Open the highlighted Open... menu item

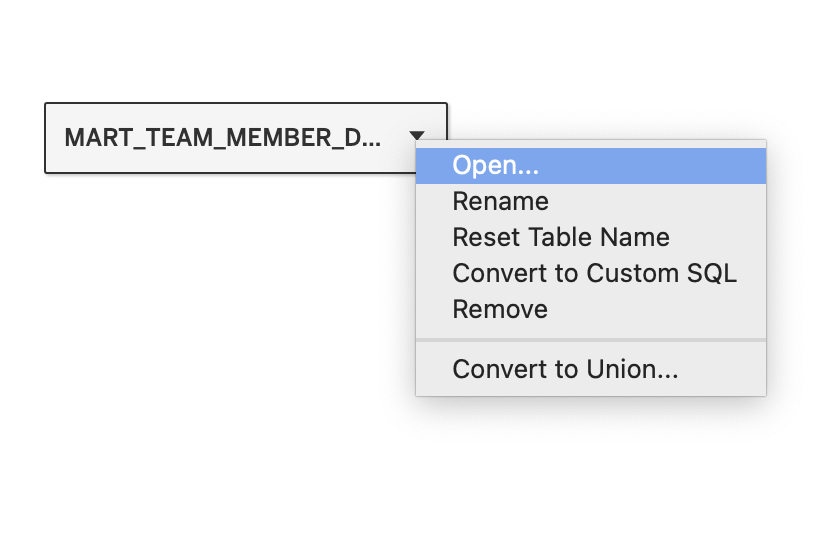[497, 165]
